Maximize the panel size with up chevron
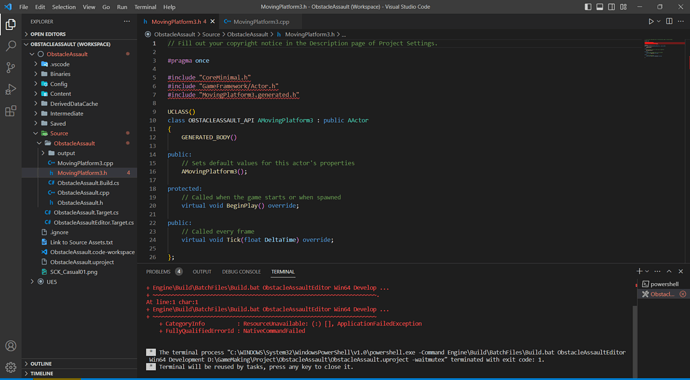This screenshot has height=380, width=690. point(669,271)
